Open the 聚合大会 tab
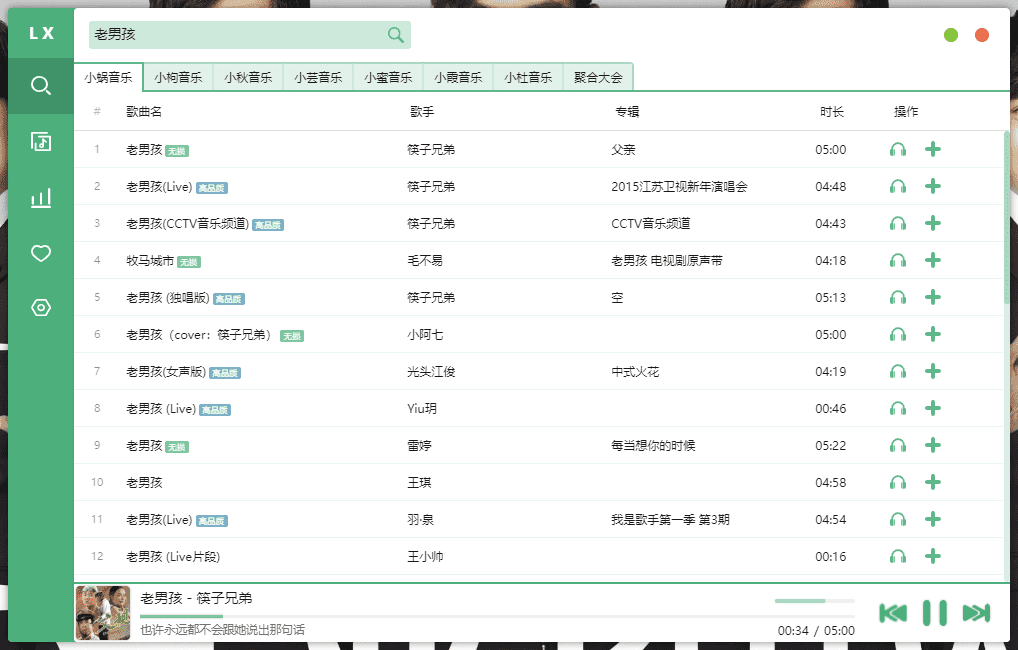Screen dimensions: 1018x650 pyautogui.click(x=598, y=75)
